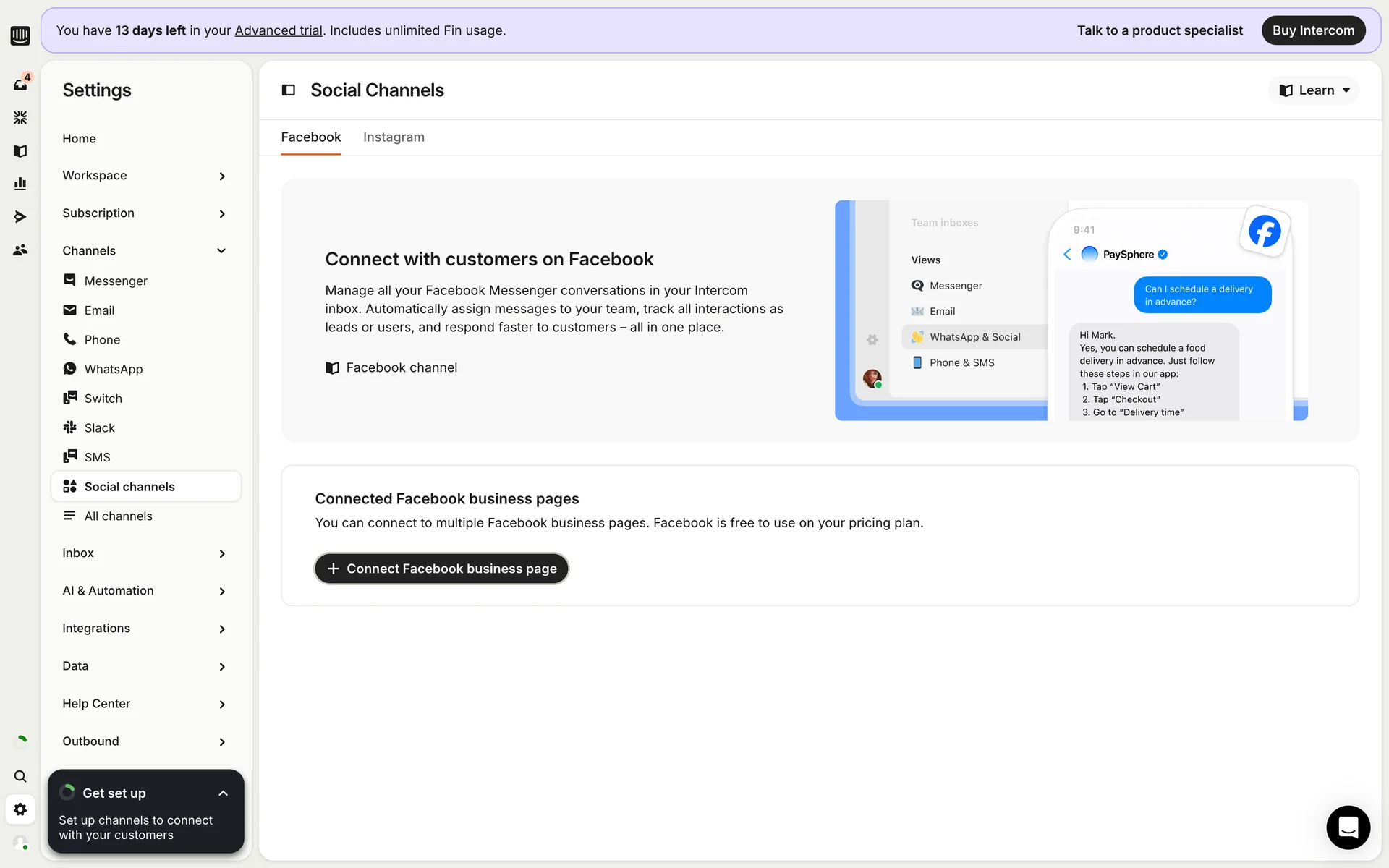This screenshot has height=868, width=1389.
Task: Select WhatsApp in Channels menu
Action: 114,369
